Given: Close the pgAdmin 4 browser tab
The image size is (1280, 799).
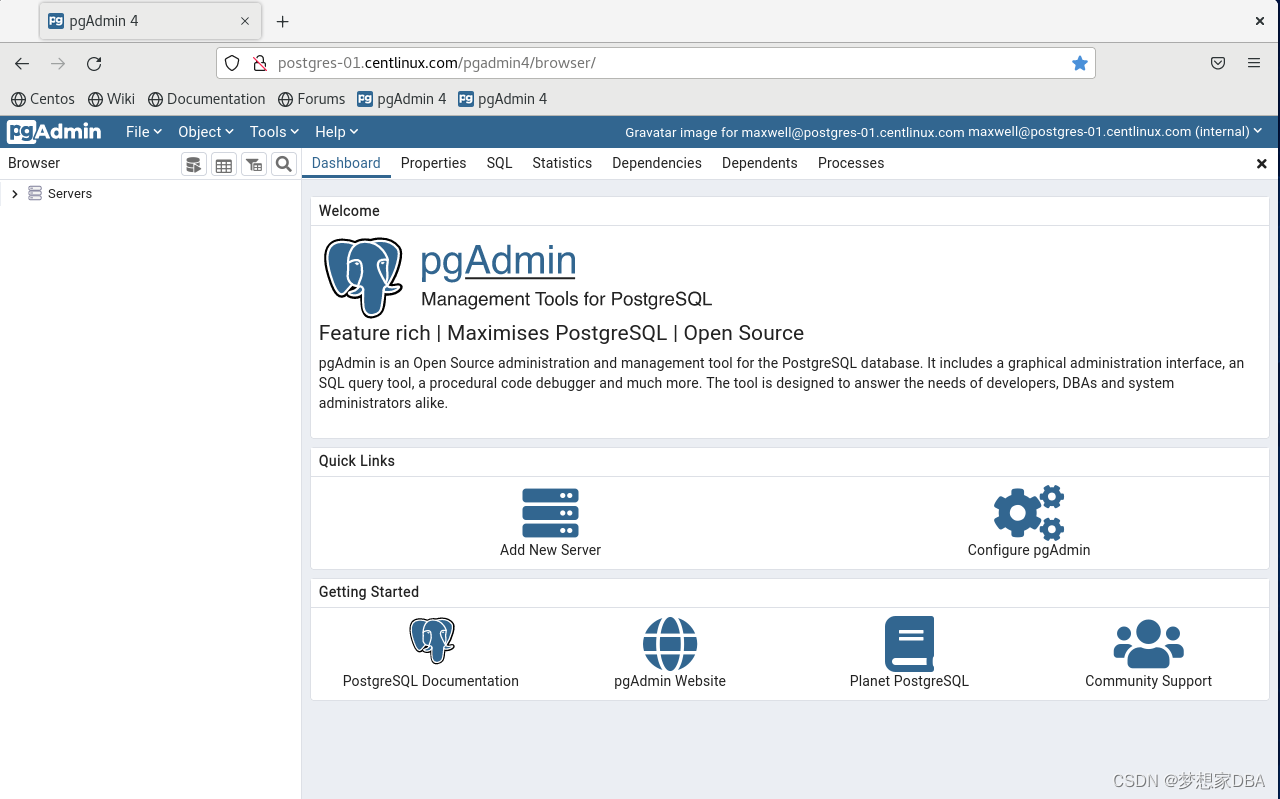Looking at the screenshot, I should click(245, 21).
